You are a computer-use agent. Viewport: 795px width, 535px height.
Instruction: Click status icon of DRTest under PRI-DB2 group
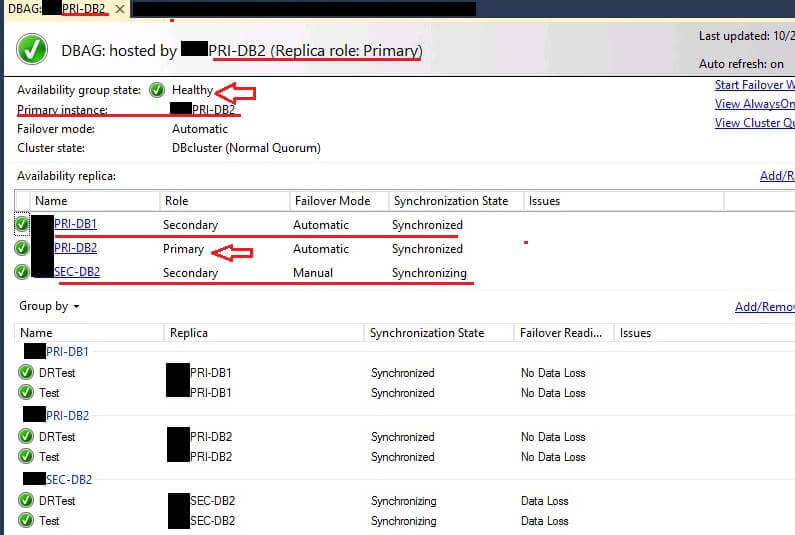pos(26,437)
